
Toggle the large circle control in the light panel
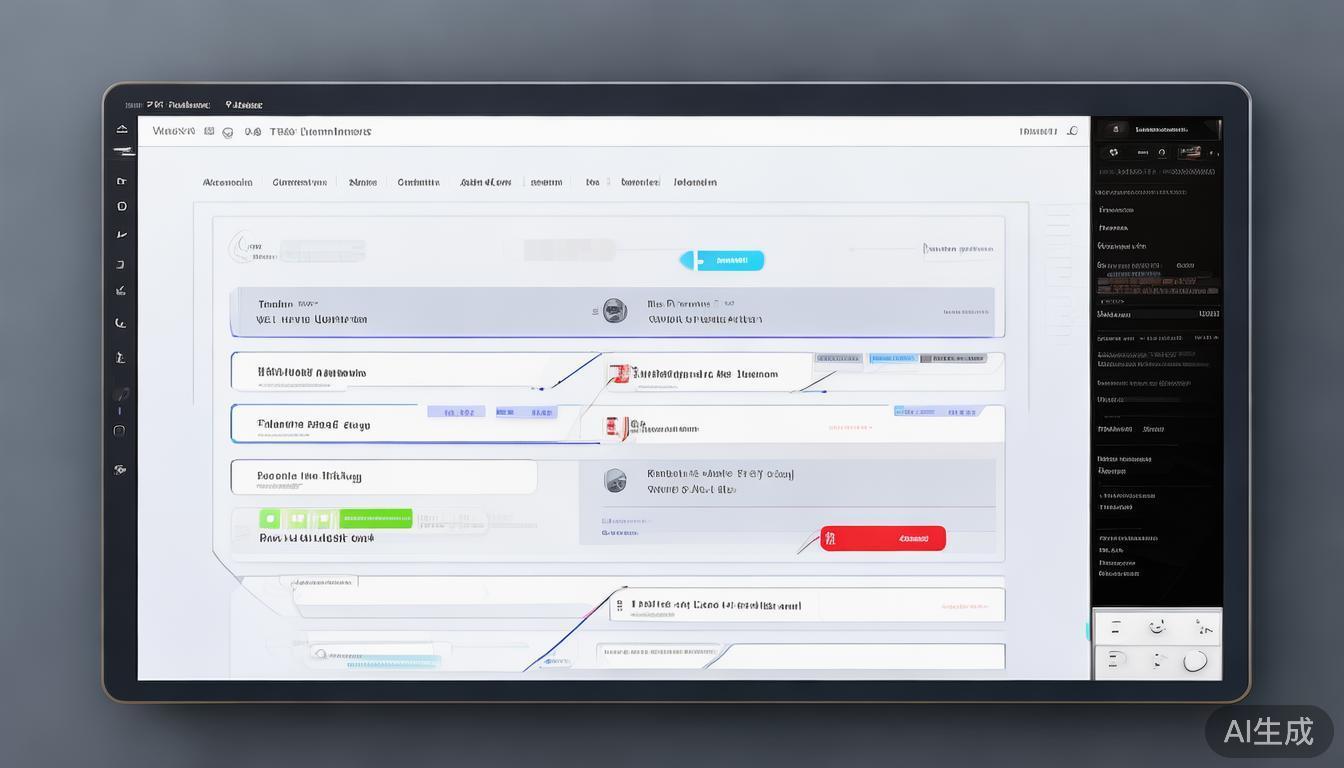coord(1195,661)
